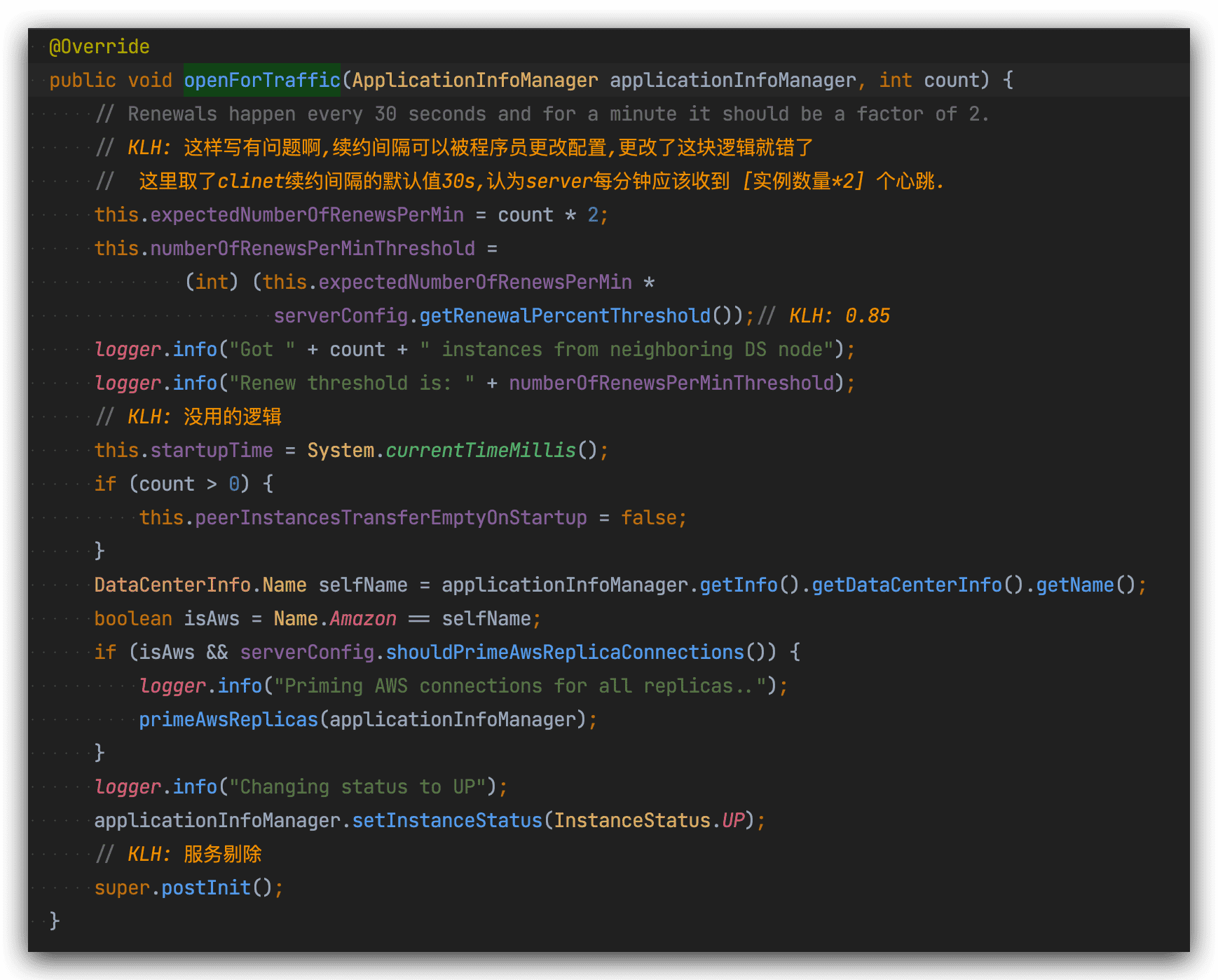1218x980 pixels.
Task: Click the 'KLH: 服务剔除' comment
Action: [178, 854]
